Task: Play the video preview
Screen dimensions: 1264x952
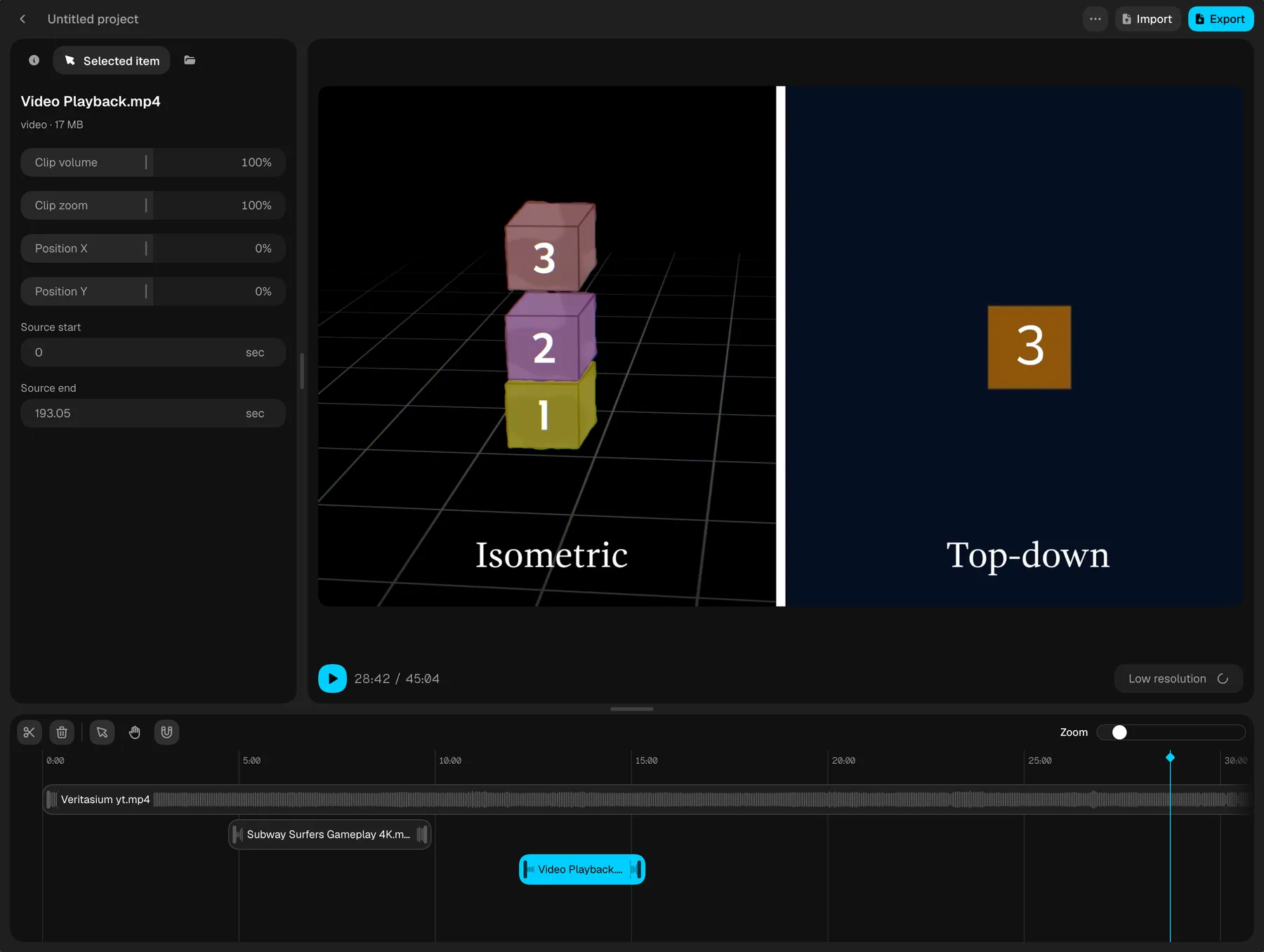Action: (332, 678)
